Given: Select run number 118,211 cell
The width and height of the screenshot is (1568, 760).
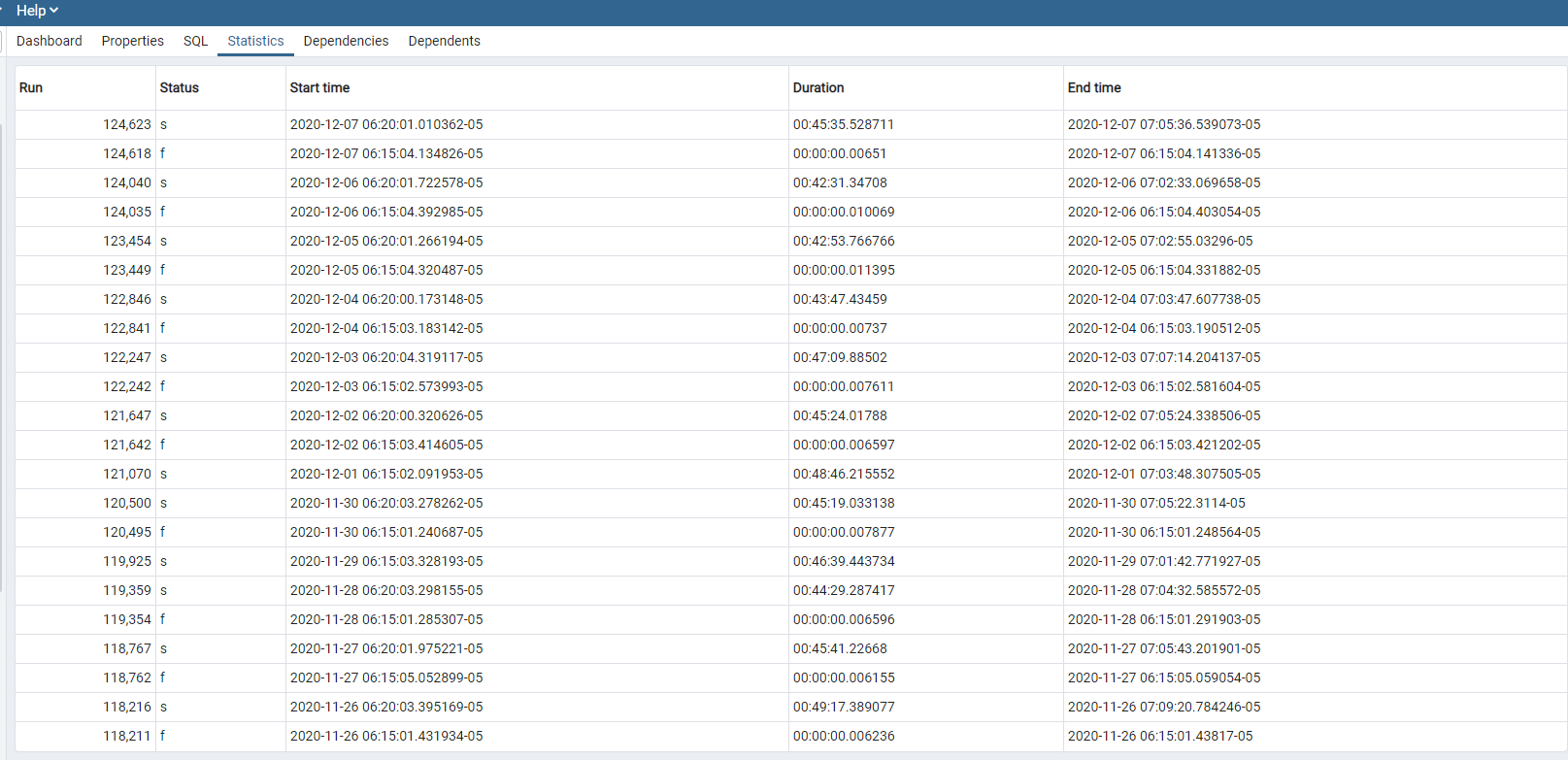Looking at the screenshot, I should (x=127, y=736).
